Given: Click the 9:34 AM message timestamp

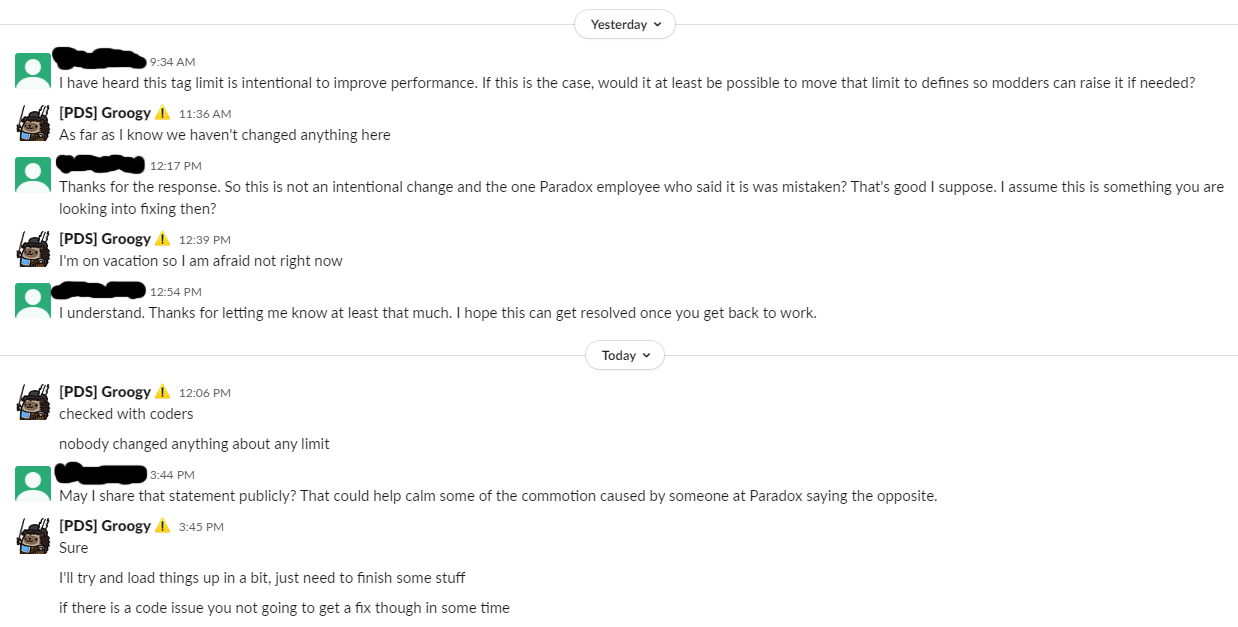Looking at the screenshot, I should click(173, 62).
